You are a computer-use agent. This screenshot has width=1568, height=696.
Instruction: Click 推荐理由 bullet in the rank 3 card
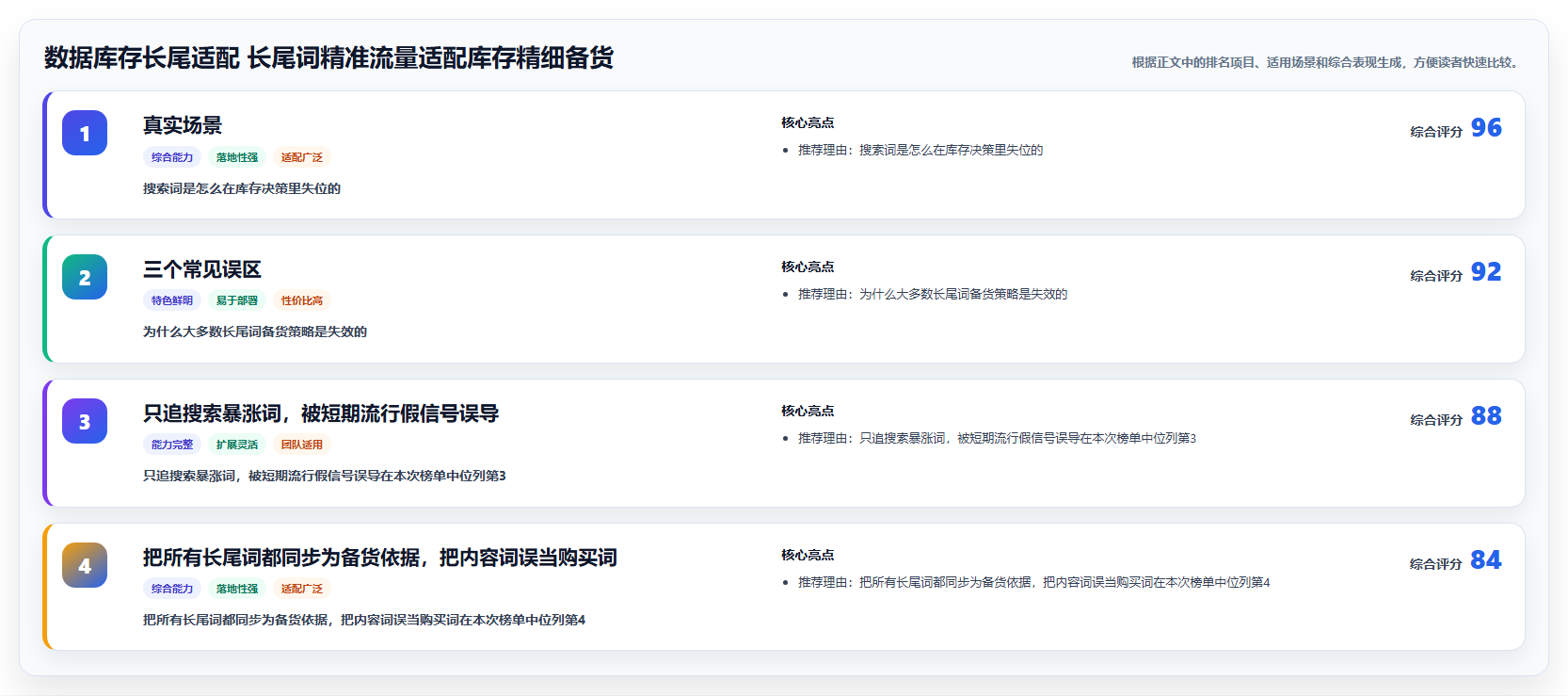997,438
